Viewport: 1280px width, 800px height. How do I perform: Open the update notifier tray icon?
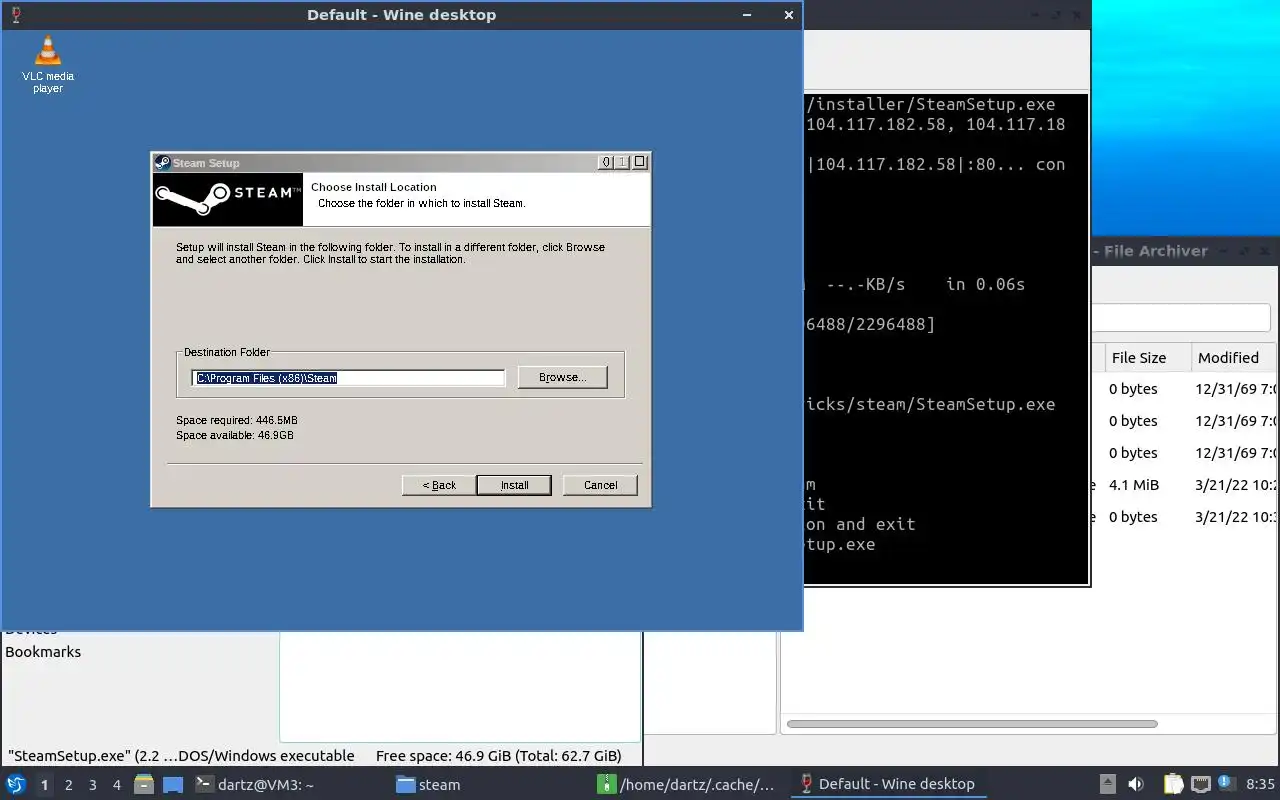pos(1225,784)
